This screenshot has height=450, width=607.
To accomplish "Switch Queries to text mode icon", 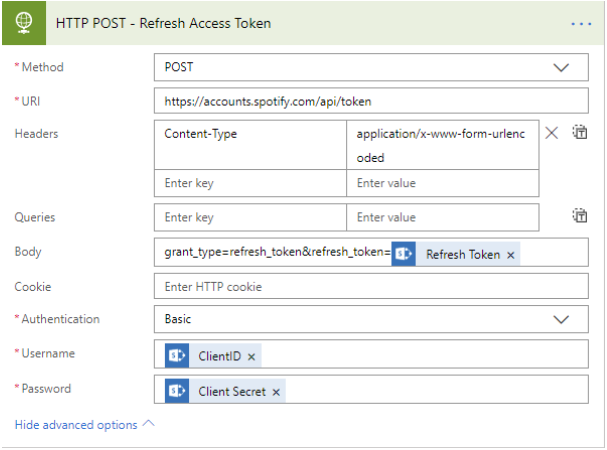I will tap(580, 215).
